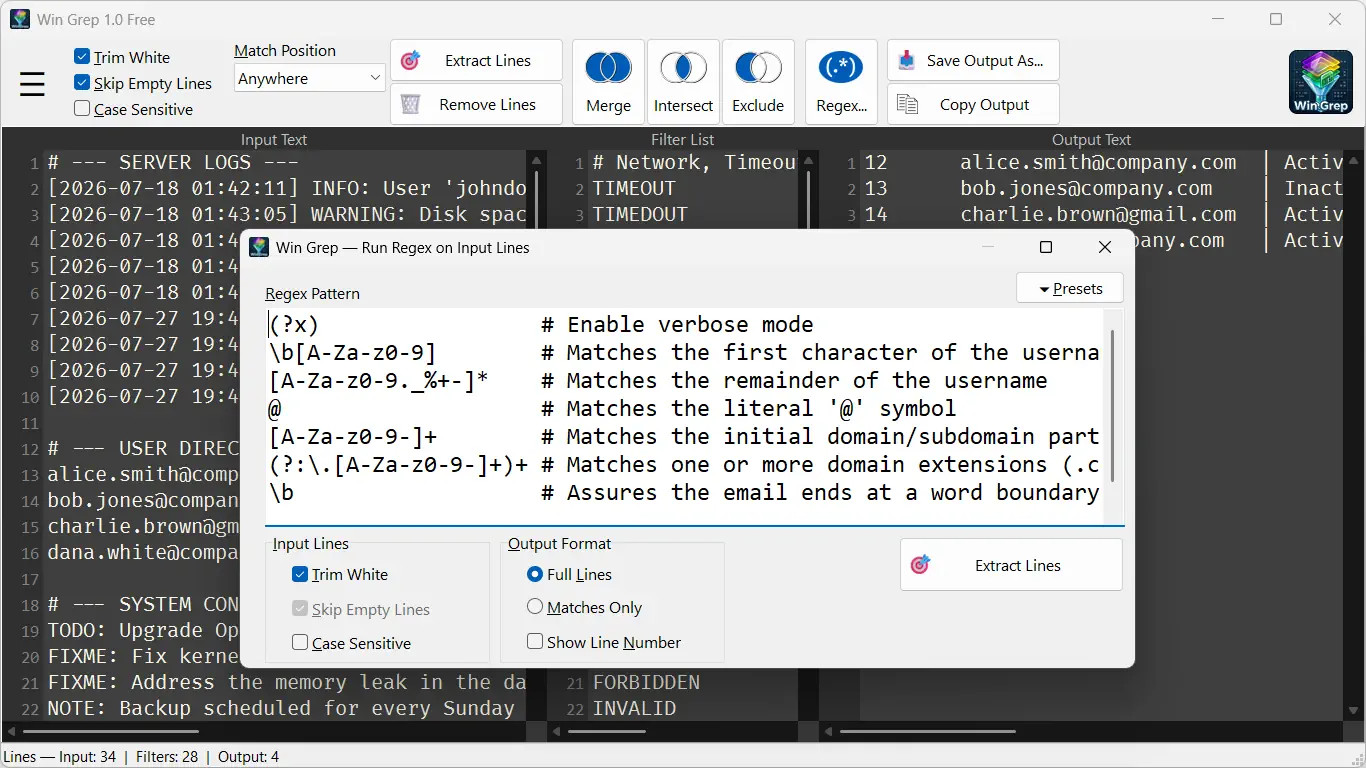The height and width of the screenshot is (768, 1366).
Task: Click Save Output As button
Action: click(x=973, y=60)
